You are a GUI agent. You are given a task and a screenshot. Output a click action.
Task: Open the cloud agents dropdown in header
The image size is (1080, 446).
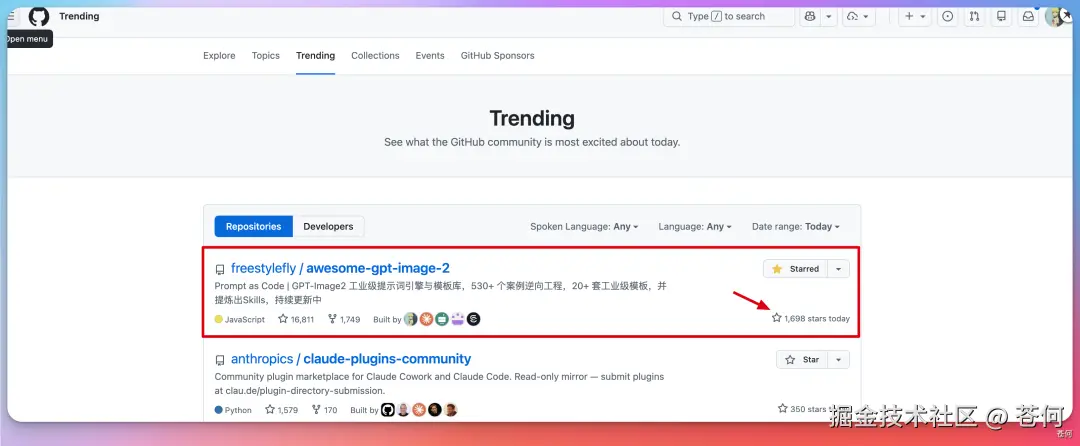pos(859,17)
